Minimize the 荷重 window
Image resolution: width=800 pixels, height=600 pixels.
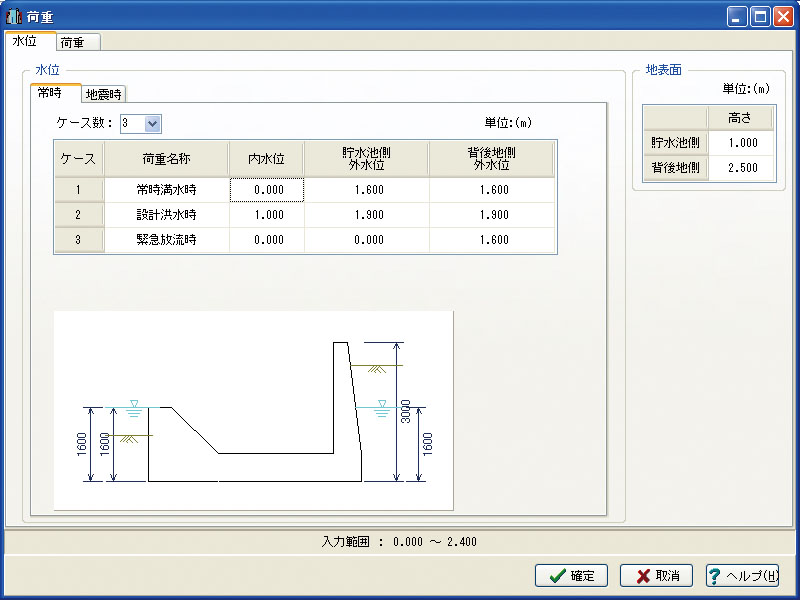click(x=736, y=17)
